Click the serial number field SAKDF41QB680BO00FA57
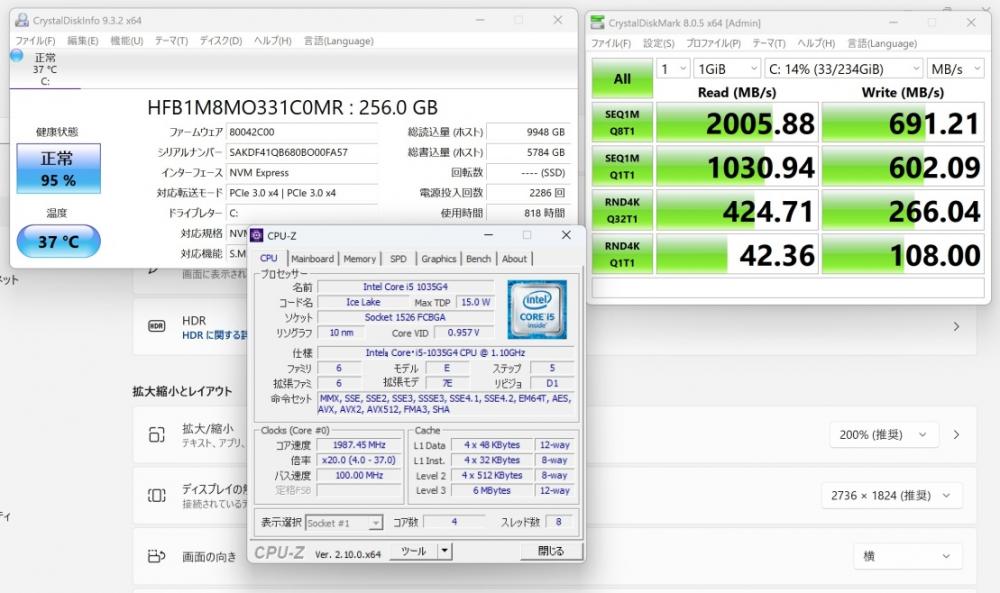 (x=302, y=152)
